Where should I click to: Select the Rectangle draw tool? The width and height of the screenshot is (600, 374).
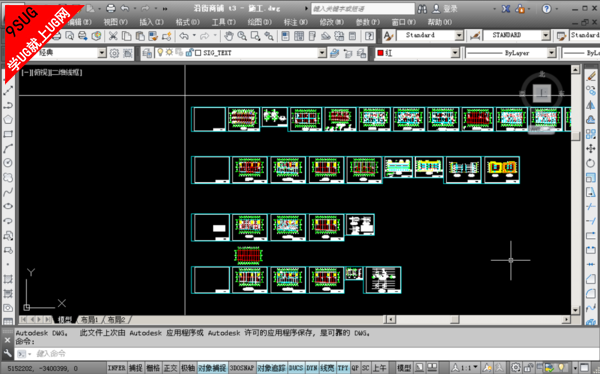coord(8,134)
